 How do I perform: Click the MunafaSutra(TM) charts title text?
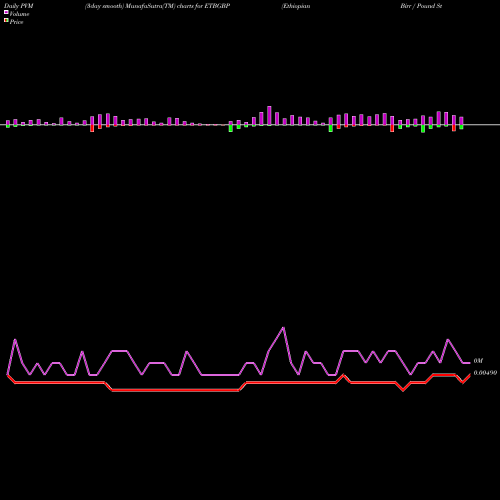[157, 6]
